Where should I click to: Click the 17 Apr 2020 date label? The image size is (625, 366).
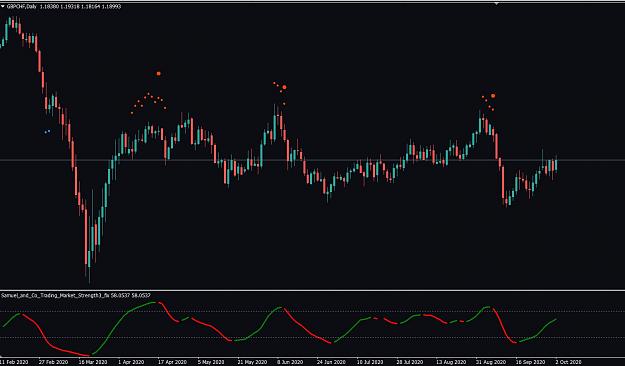point(173,362)
